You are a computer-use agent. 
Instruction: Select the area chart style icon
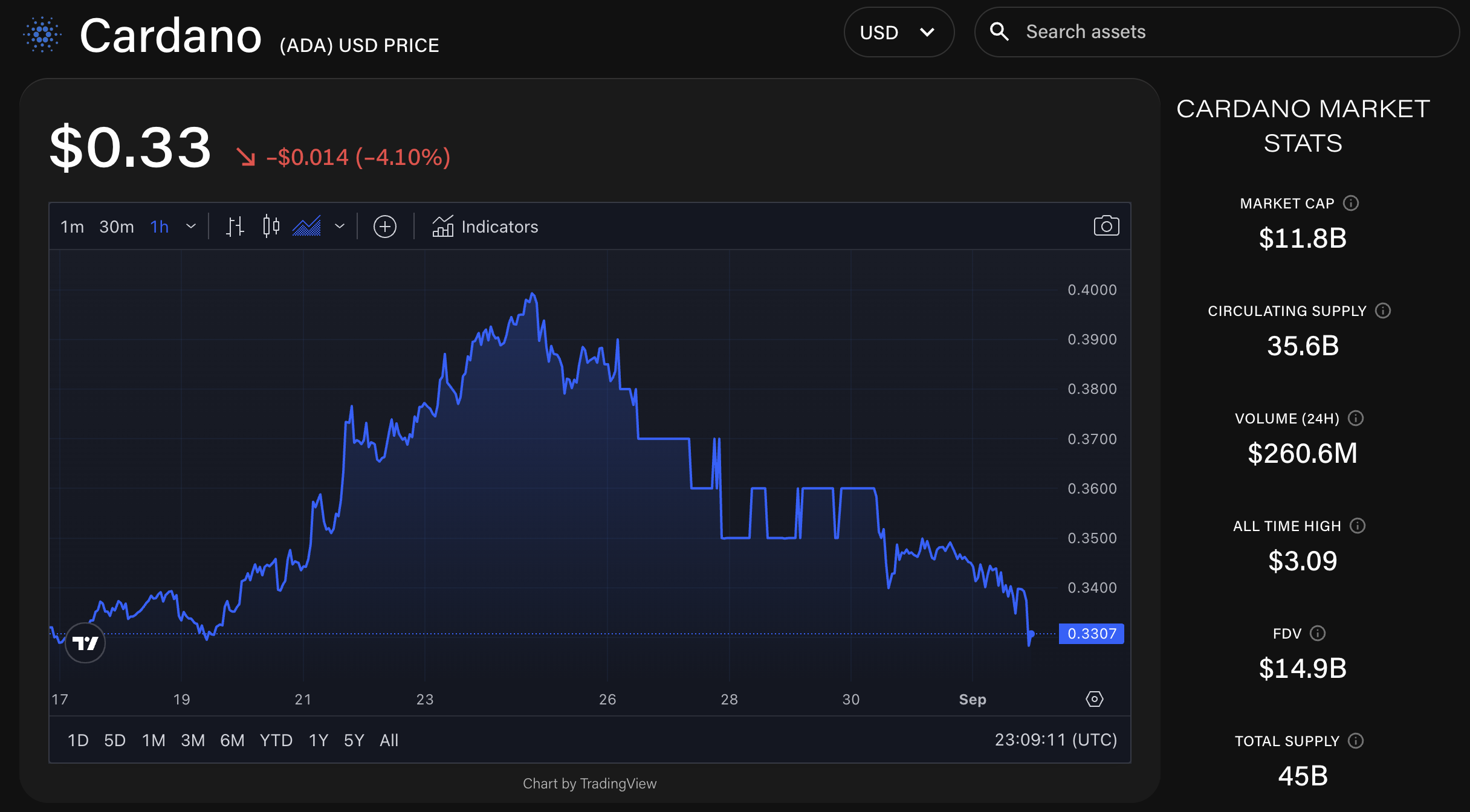click(x=307, y=227)
